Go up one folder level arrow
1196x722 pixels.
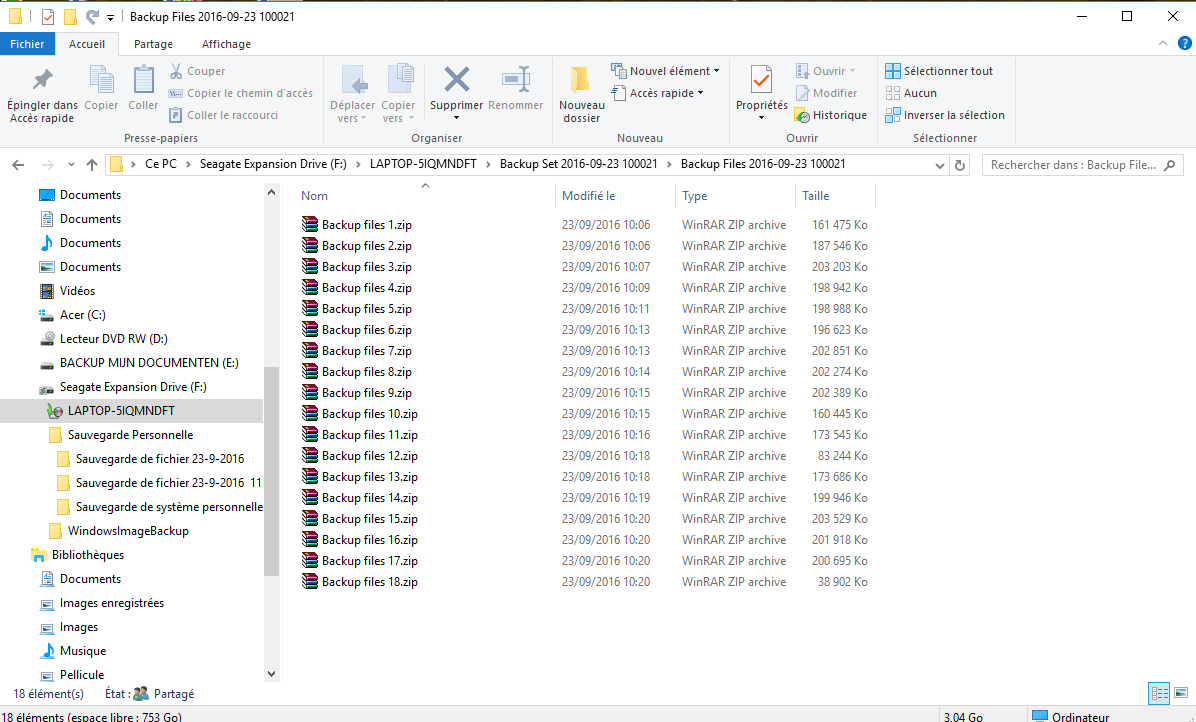92,165
